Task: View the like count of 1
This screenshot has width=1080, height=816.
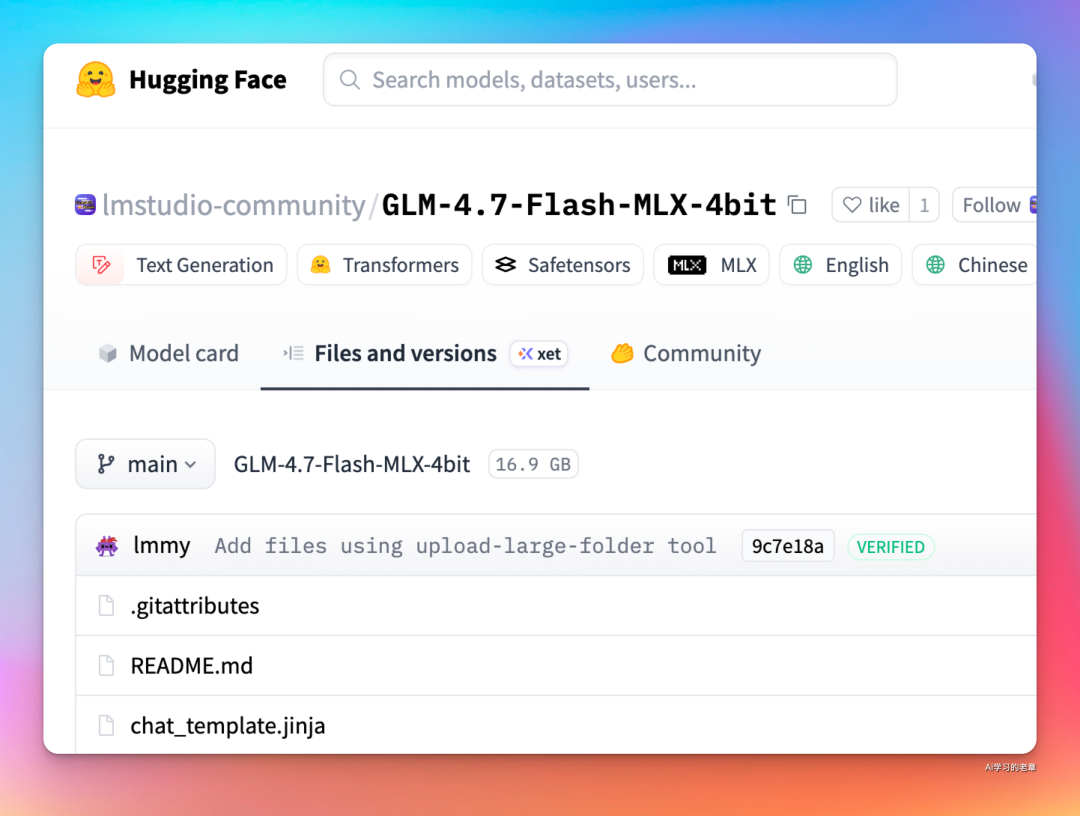Action: (924, 205)
